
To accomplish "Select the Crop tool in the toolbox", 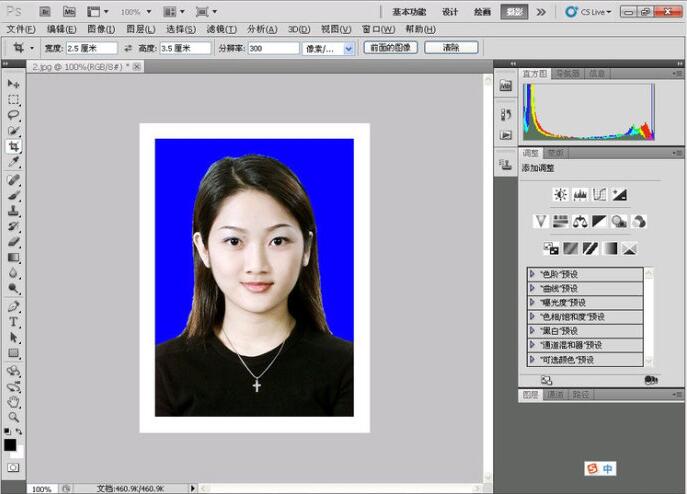I will point(14,146).
